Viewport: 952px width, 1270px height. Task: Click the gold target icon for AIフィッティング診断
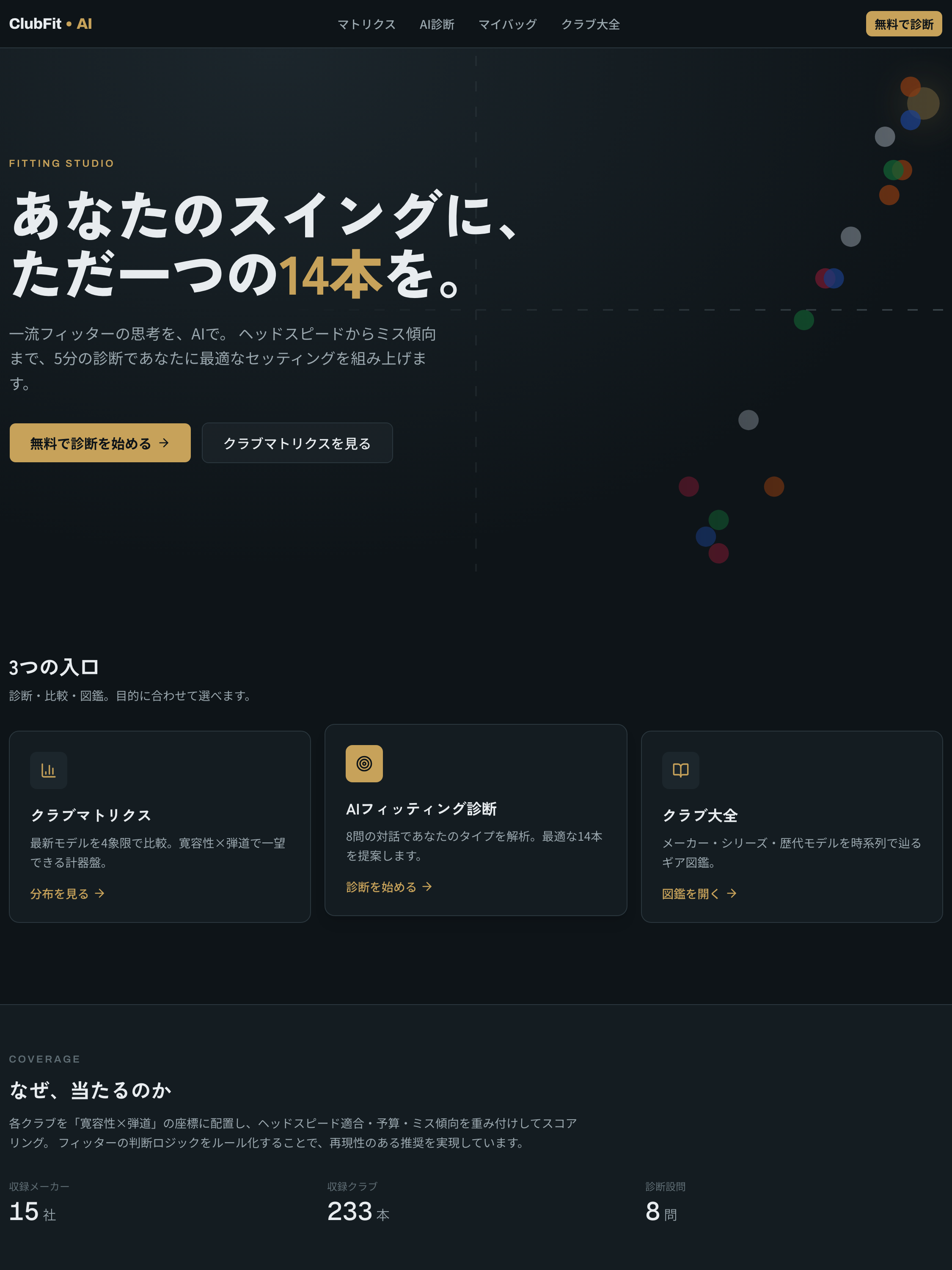point(364,764)
